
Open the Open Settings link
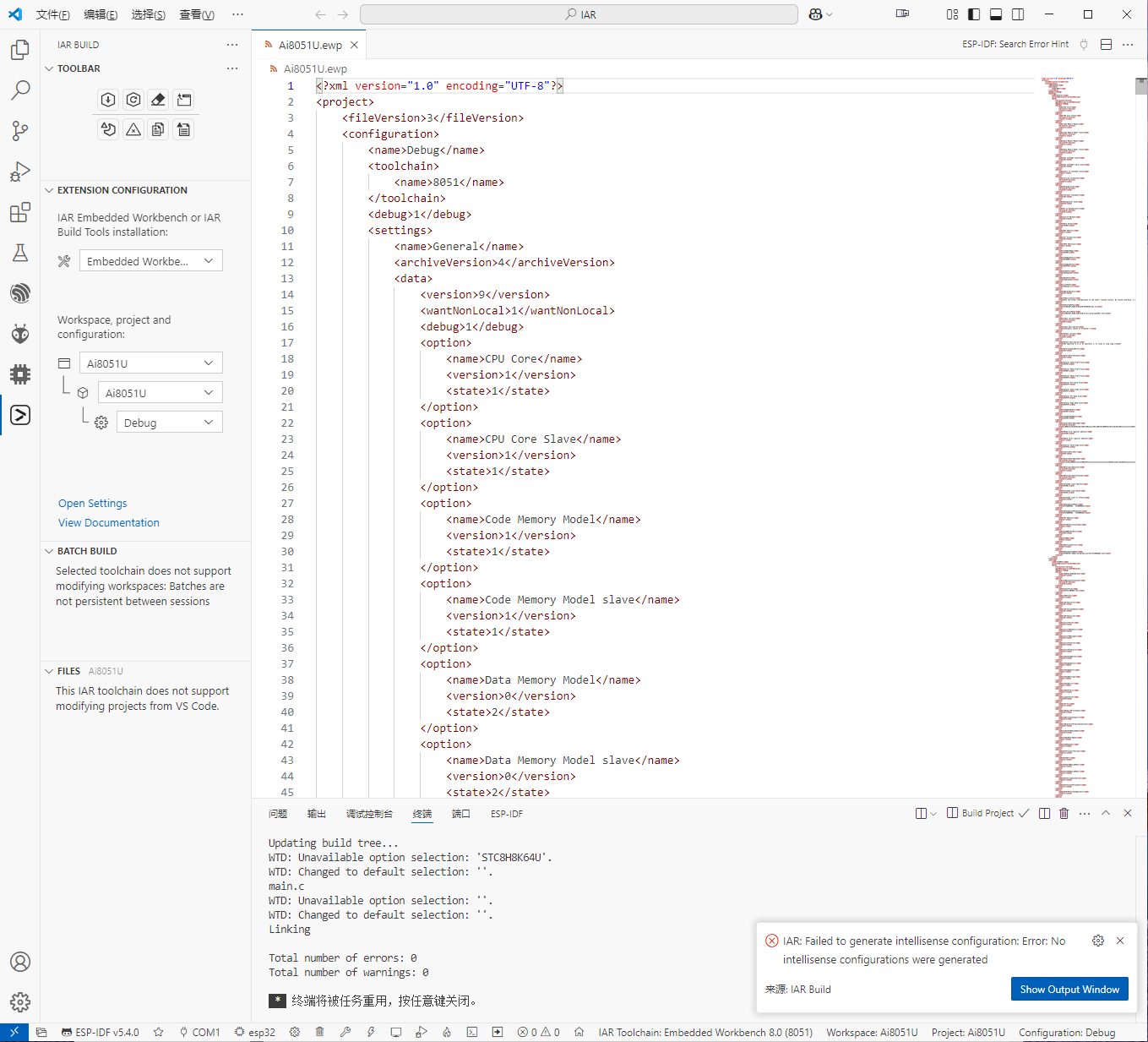(x=93, y=503)
